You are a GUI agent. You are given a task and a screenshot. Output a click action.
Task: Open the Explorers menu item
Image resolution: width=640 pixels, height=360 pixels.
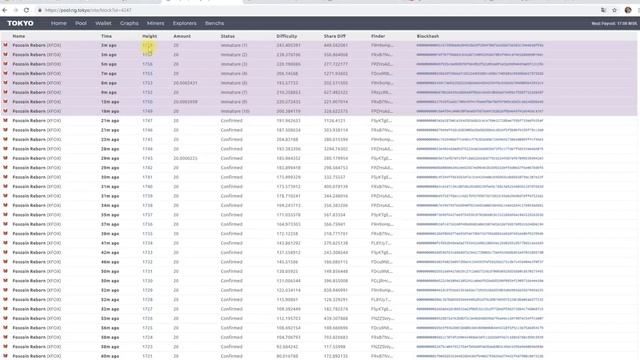(x=184, y=23)
